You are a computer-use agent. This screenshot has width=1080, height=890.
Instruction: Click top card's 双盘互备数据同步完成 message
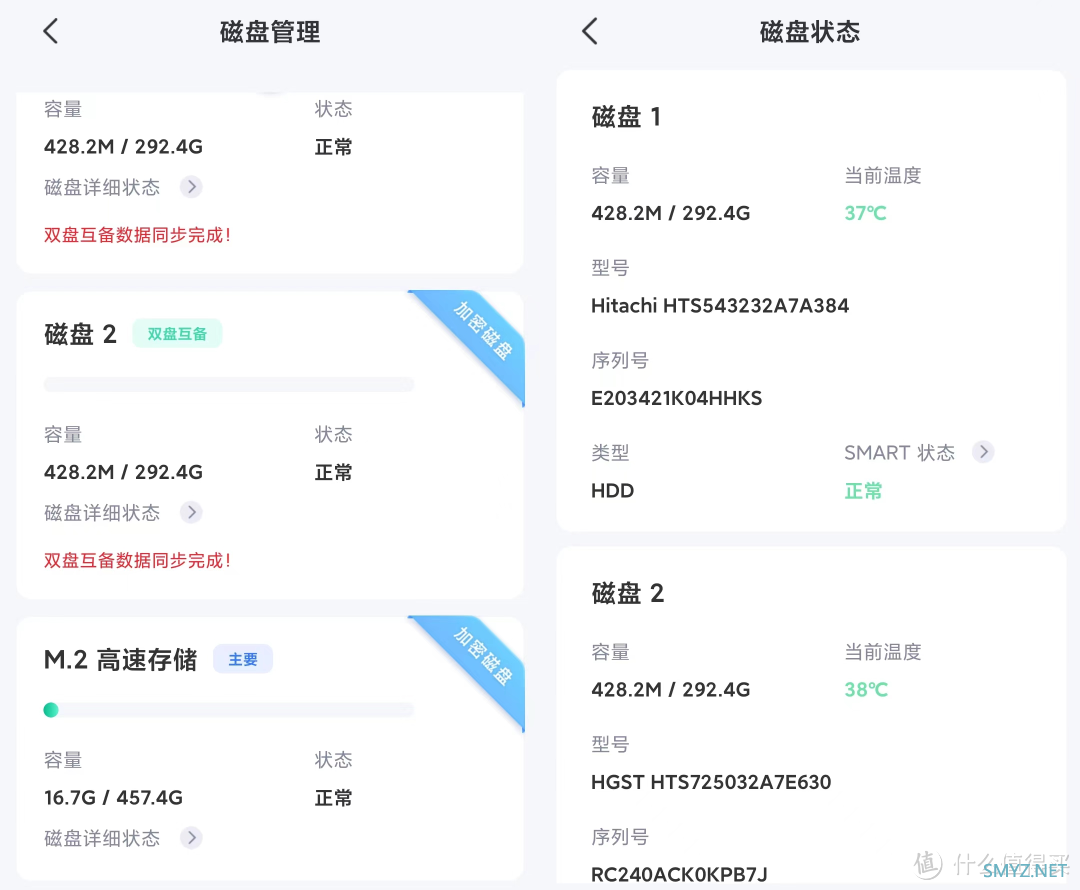click(x=137, y=235)
